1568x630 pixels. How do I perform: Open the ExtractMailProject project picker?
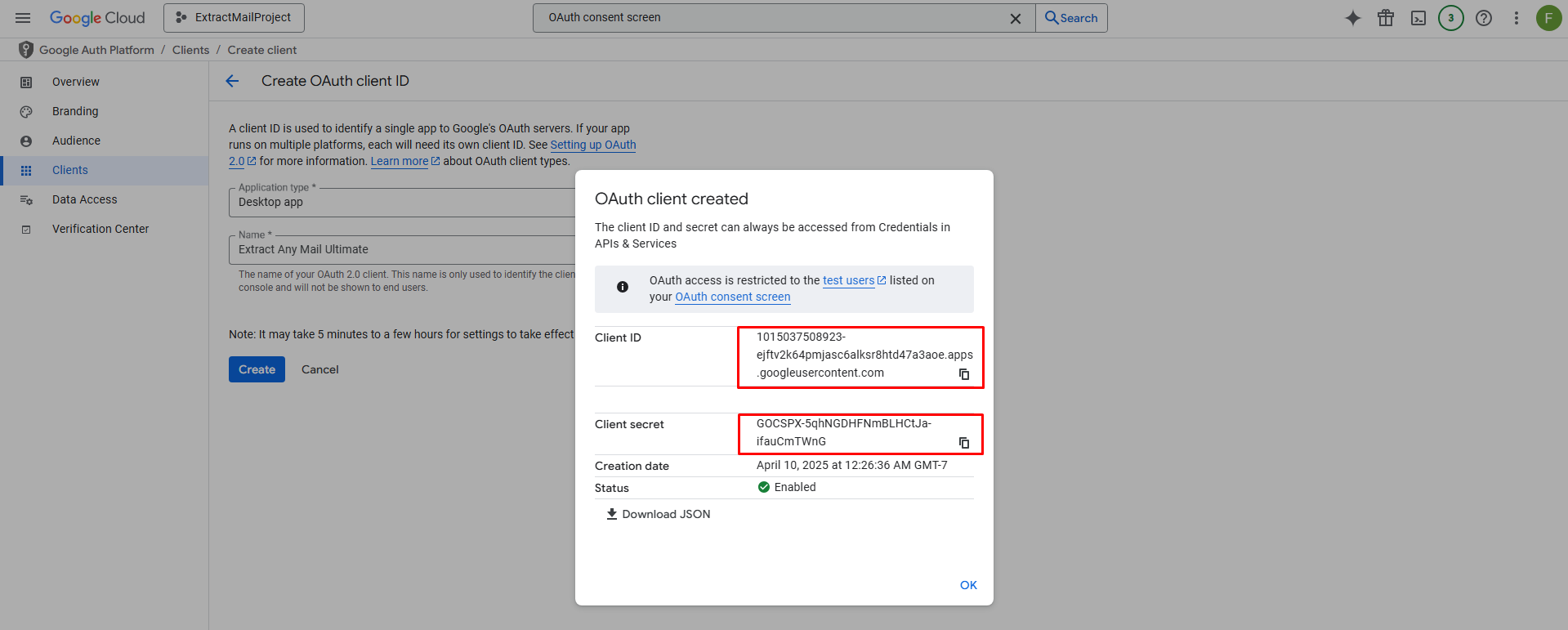click(234, 18)
